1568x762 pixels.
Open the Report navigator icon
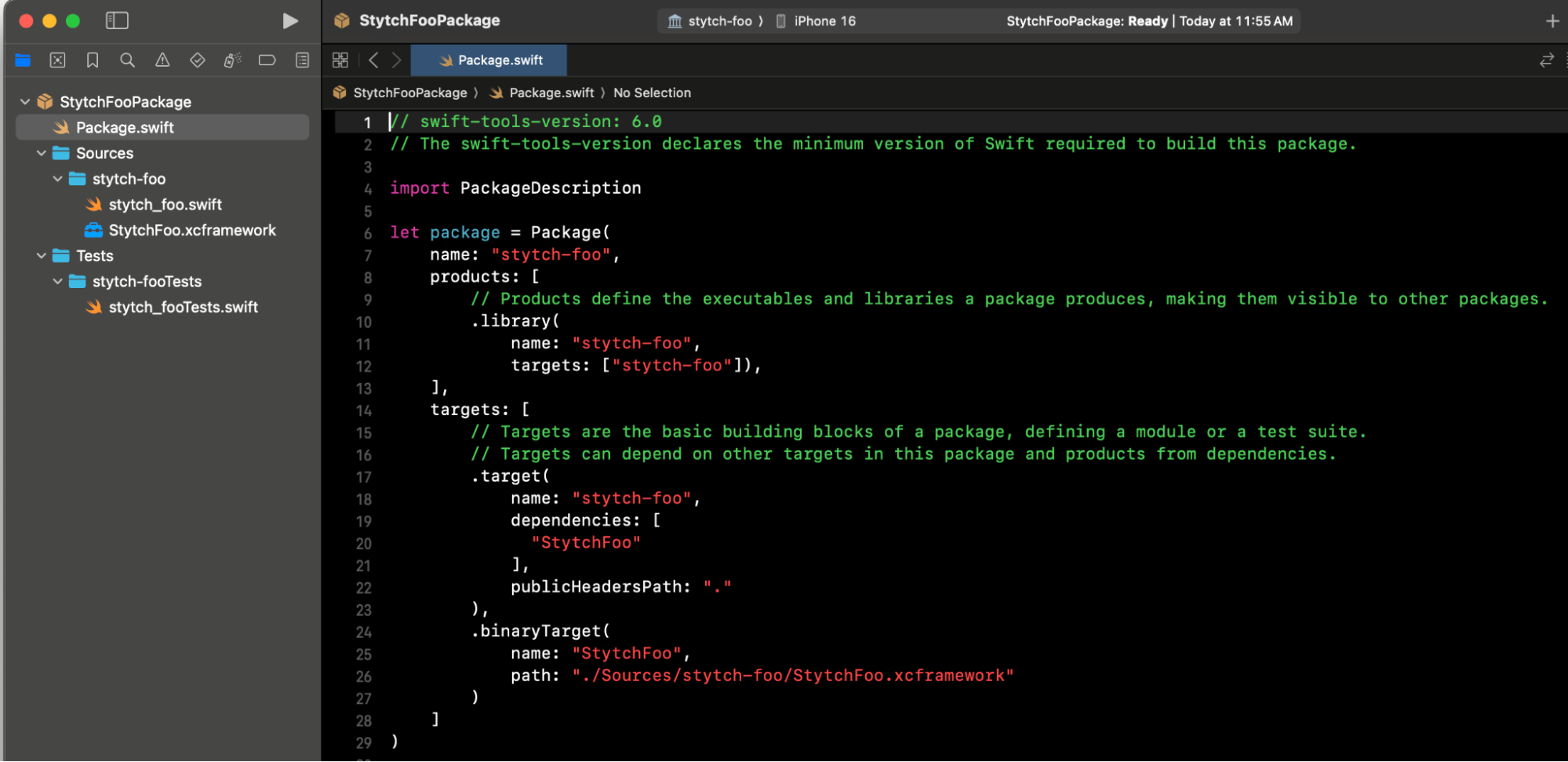pos(302,60)
